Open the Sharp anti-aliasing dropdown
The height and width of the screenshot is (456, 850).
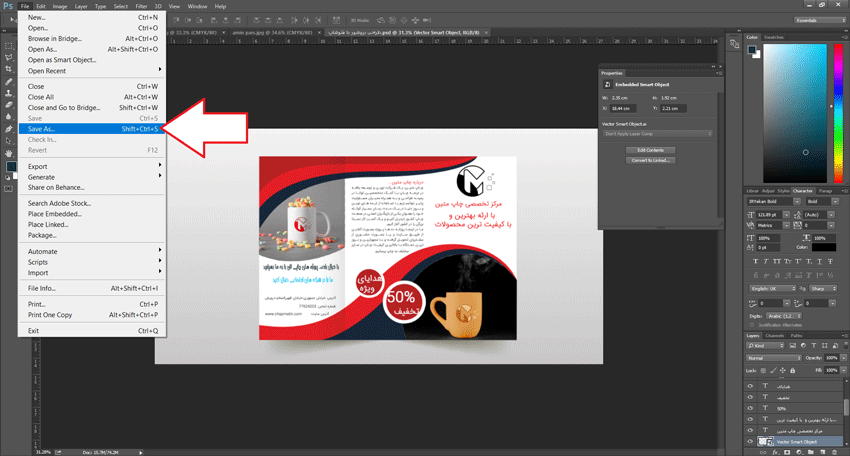point(822,288)
